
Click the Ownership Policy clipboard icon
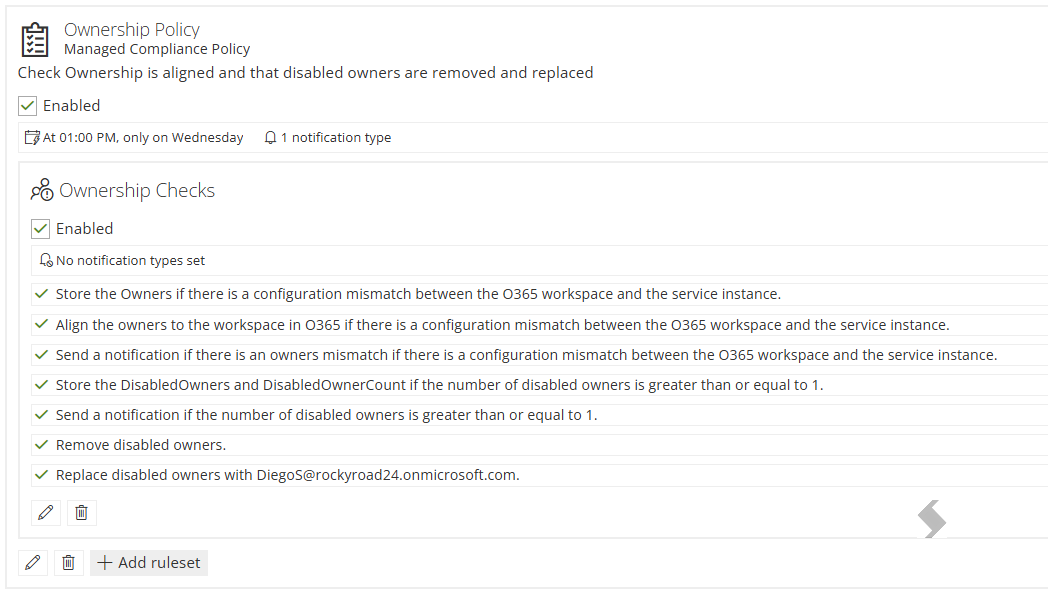coord(35,39)
